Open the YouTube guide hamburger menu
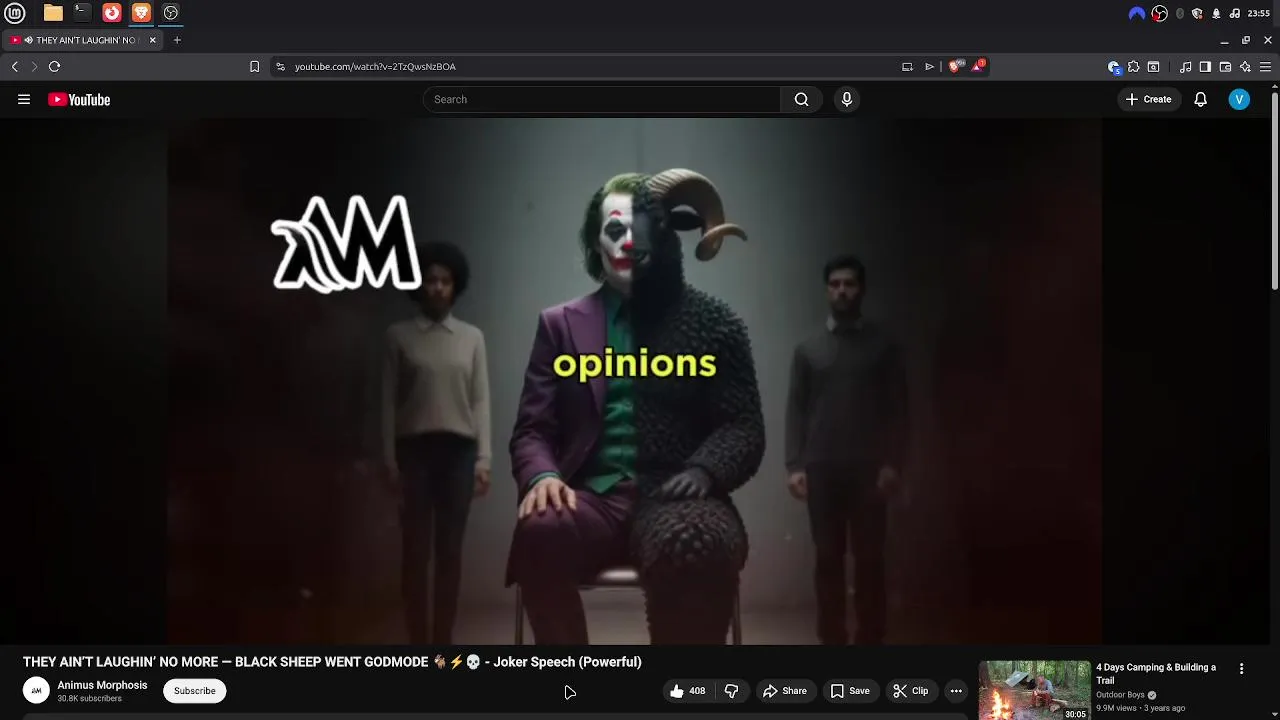 pos(24,99)
